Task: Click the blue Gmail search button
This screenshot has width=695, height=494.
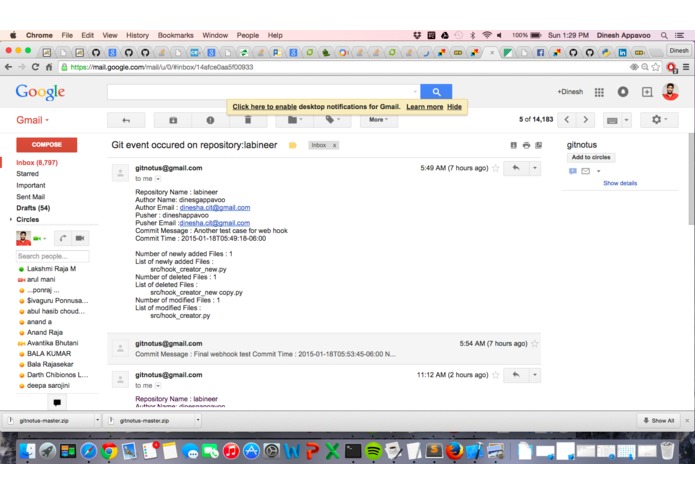Action: point(436,92)
